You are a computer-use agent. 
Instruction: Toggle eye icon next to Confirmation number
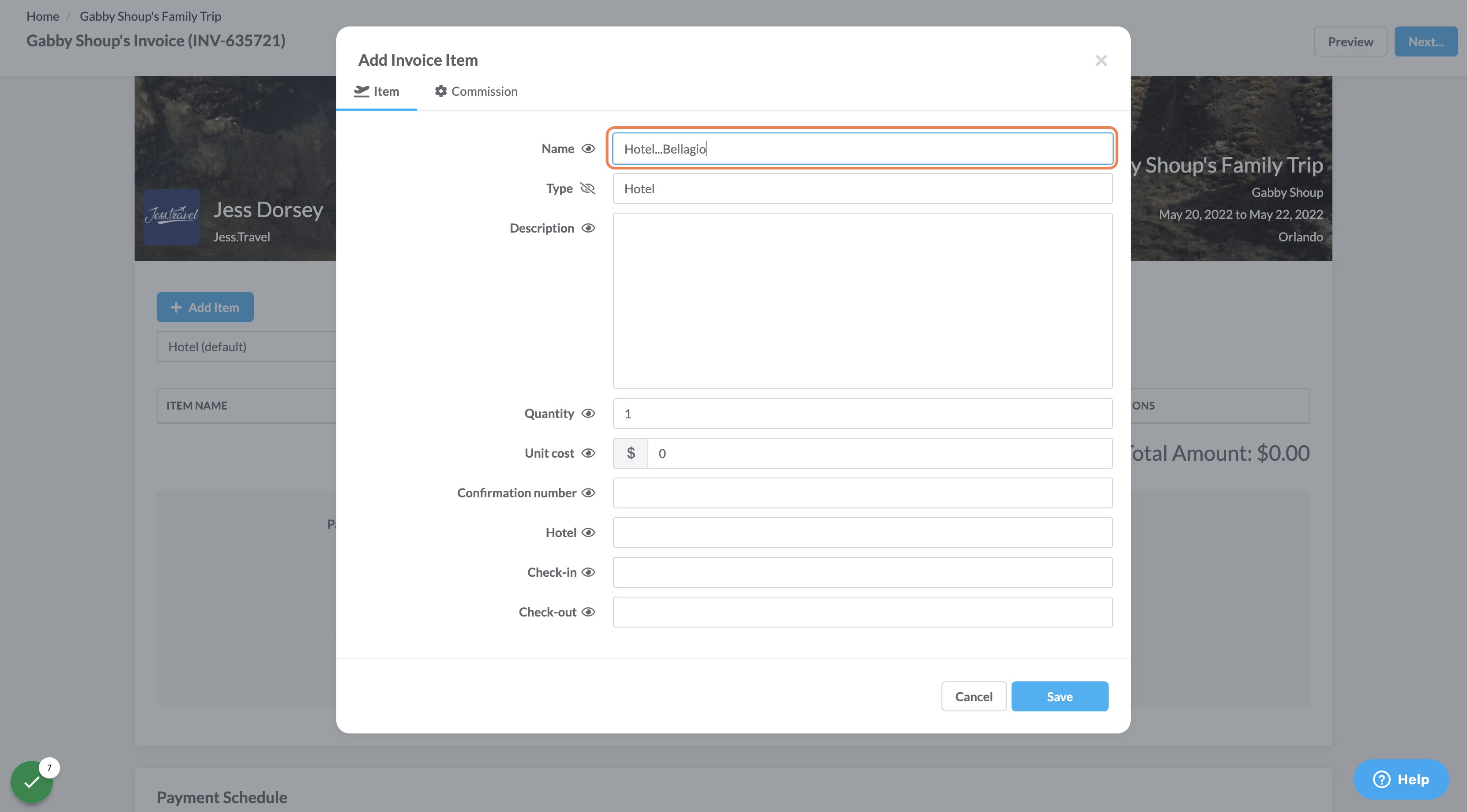(588, 492)
